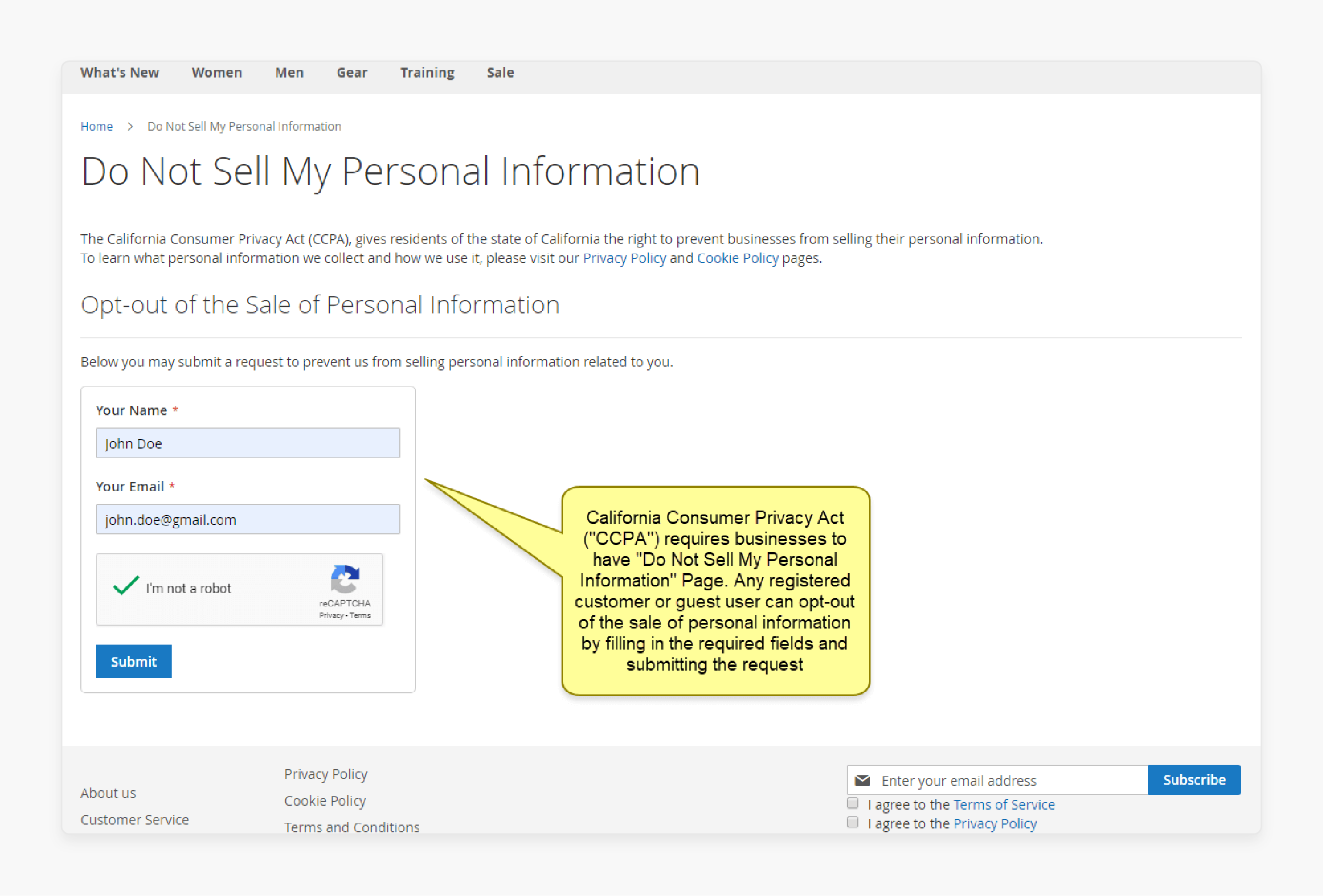The width and height of the screenshot is (1323, 896).
Task: Open the footer Cookie Policy link
Action: [325, 801]
